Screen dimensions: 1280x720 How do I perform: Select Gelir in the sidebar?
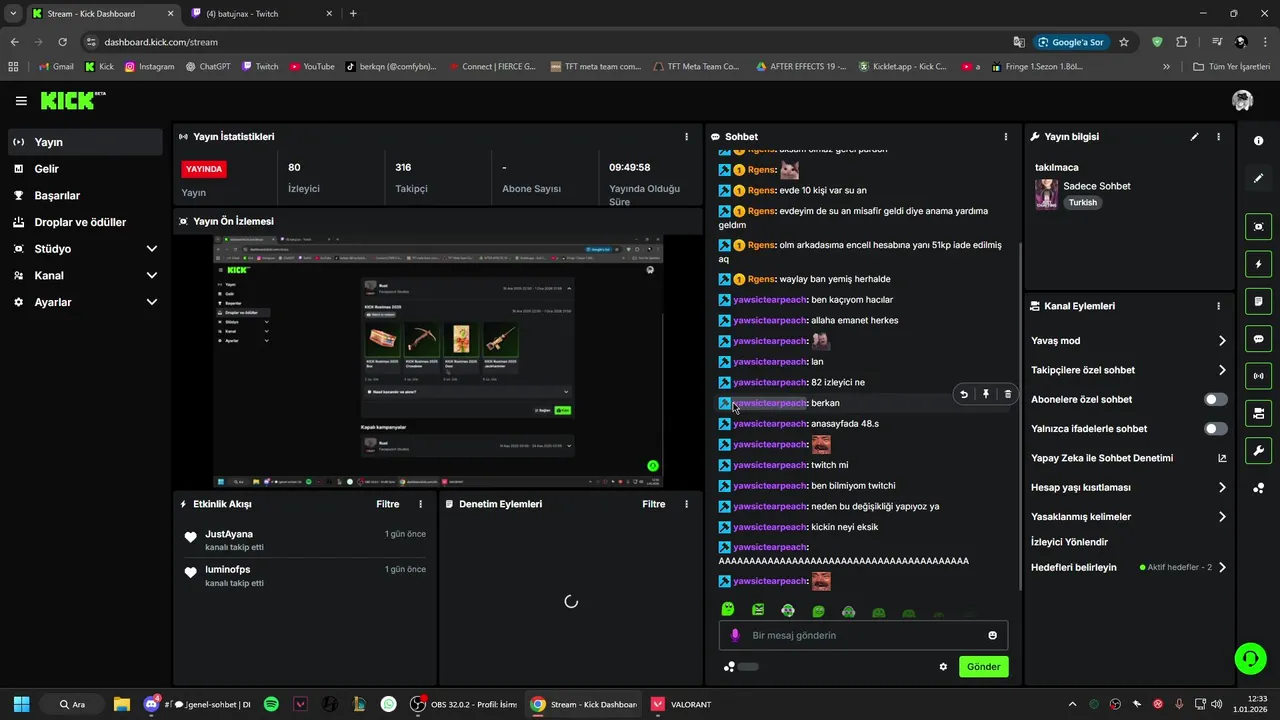tap(85, 169)
